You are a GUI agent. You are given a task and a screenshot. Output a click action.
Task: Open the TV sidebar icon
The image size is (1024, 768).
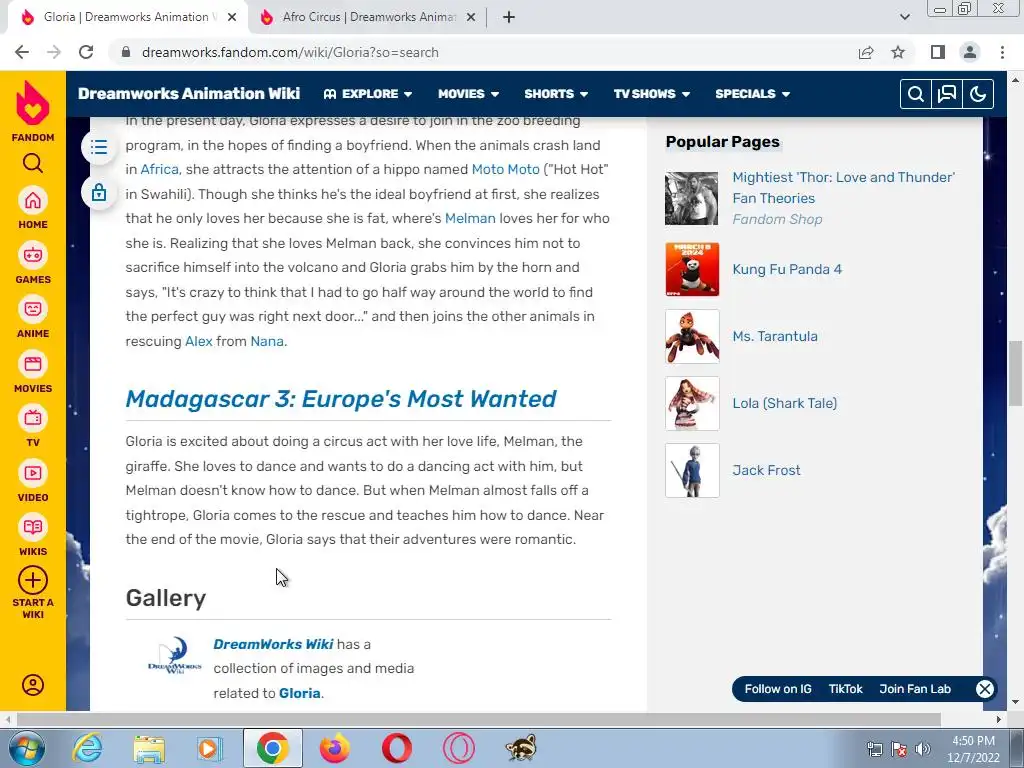[x=33, y=418]
